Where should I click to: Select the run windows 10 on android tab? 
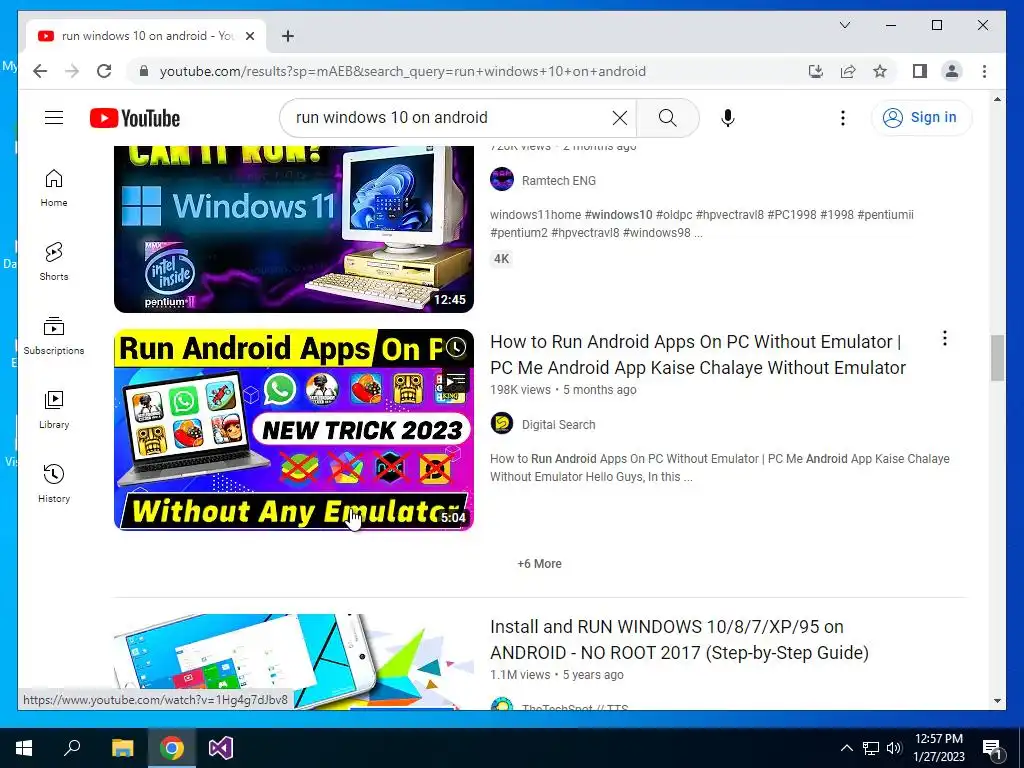click(146, 36)
